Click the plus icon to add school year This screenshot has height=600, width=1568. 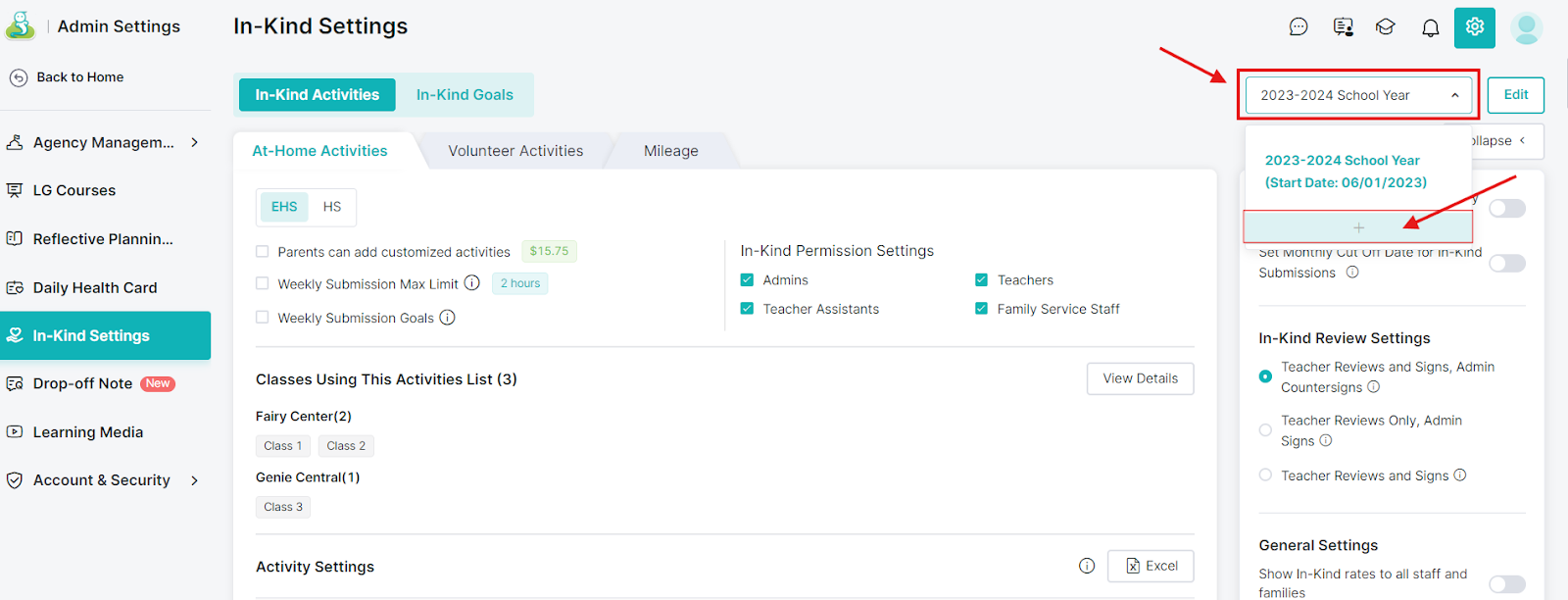tap(1358, 227)
